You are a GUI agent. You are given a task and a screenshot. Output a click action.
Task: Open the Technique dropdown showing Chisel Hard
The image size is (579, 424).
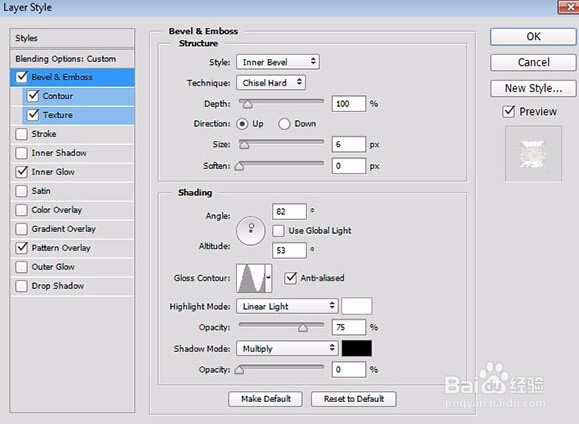[x=271, y=83]
